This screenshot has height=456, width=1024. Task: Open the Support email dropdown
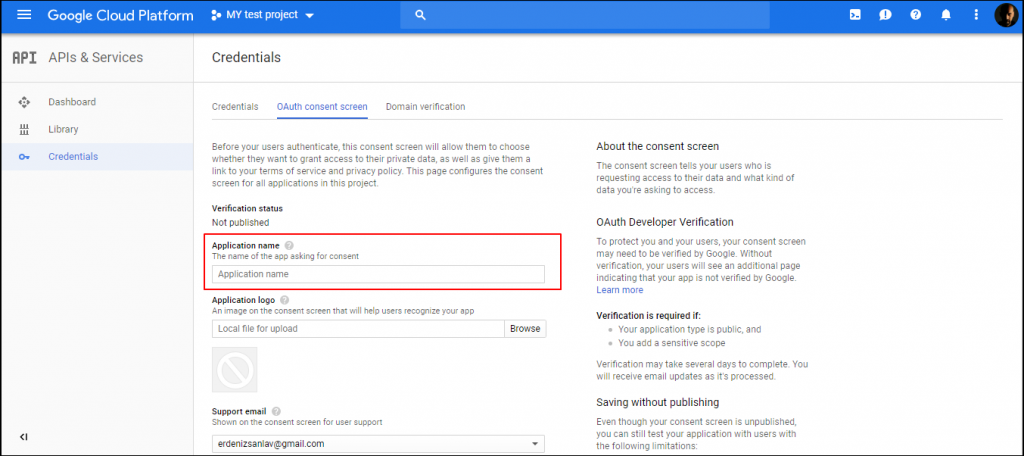pos(378,444)
